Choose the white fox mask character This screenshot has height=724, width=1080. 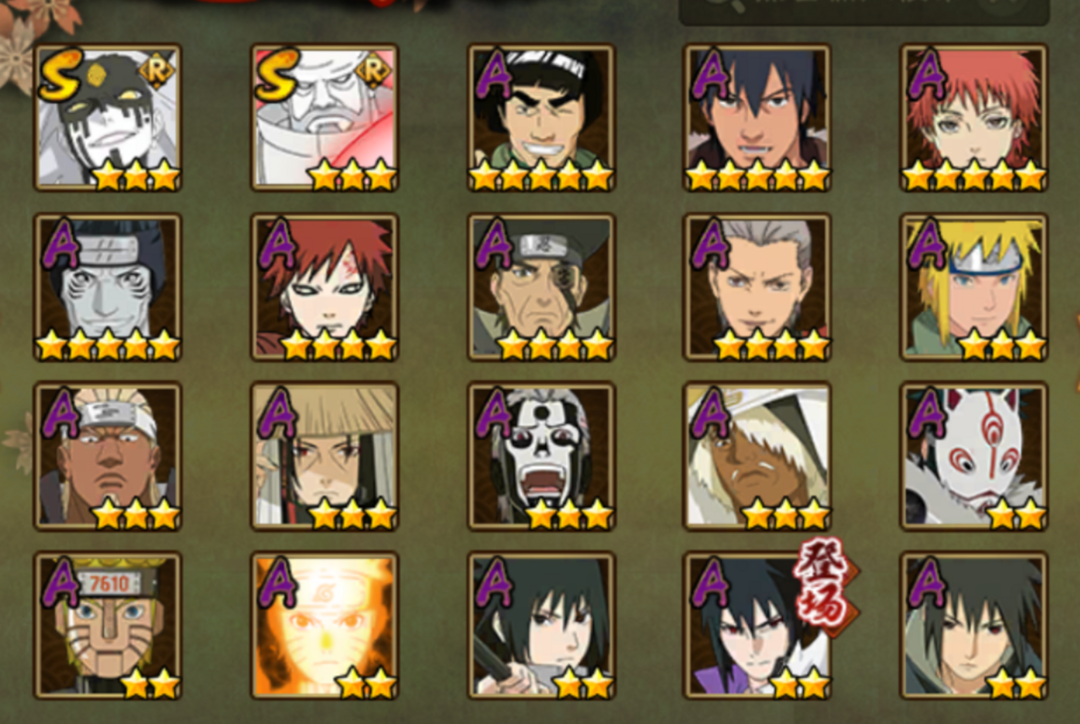point(973,456)
